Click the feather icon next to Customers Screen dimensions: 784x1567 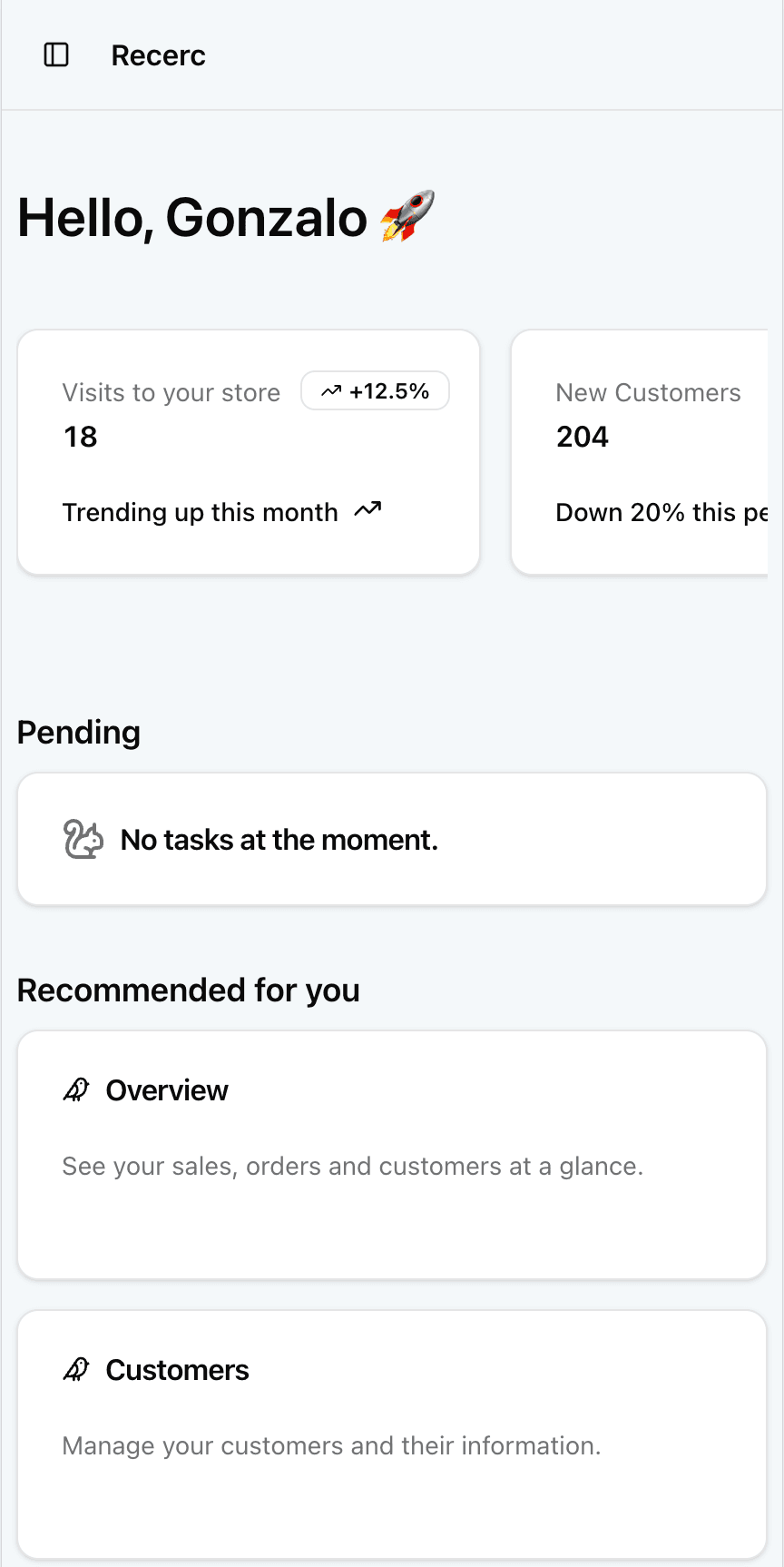click(77, 1369)
